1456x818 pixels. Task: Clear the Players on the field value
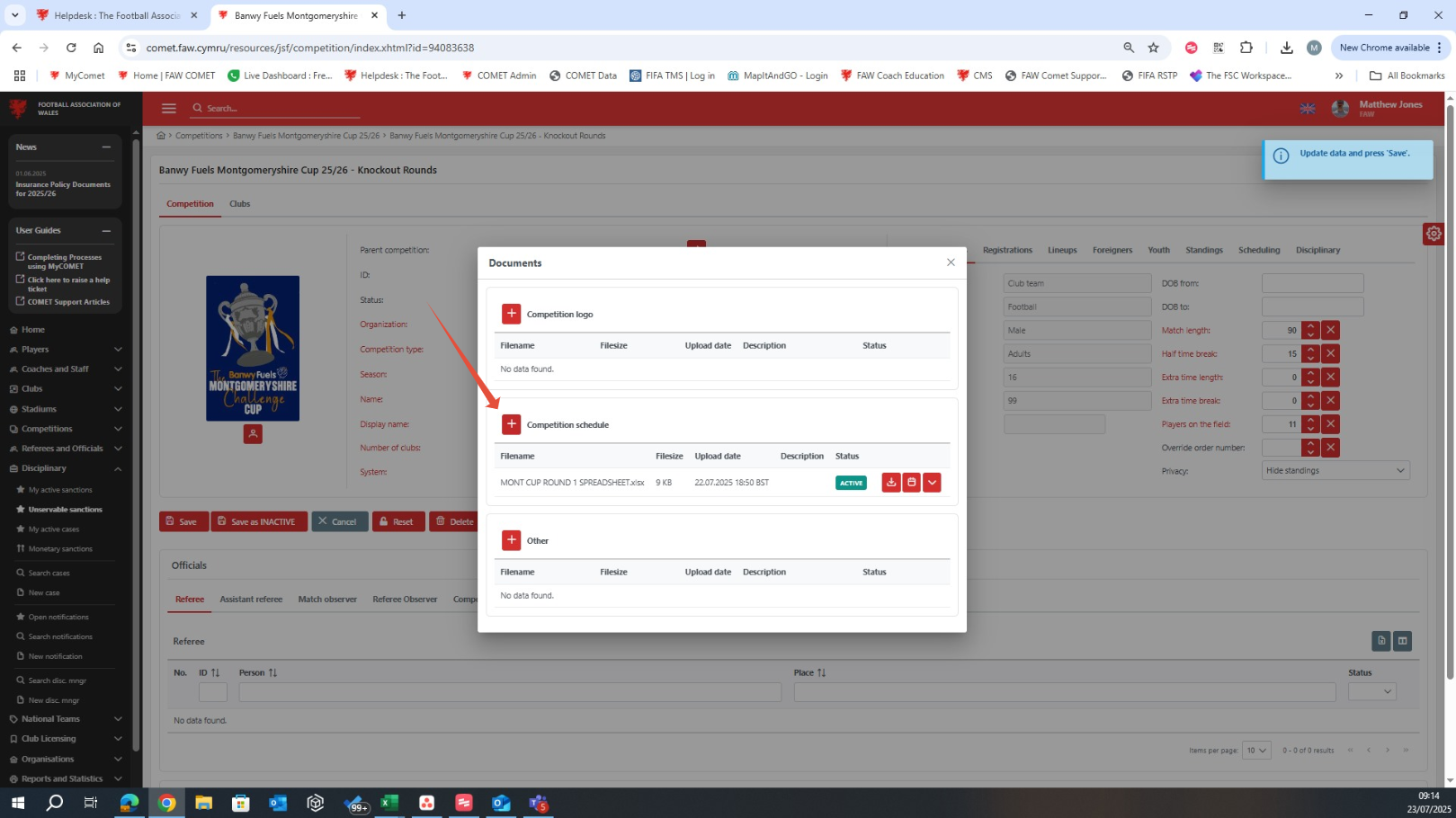1331,423
